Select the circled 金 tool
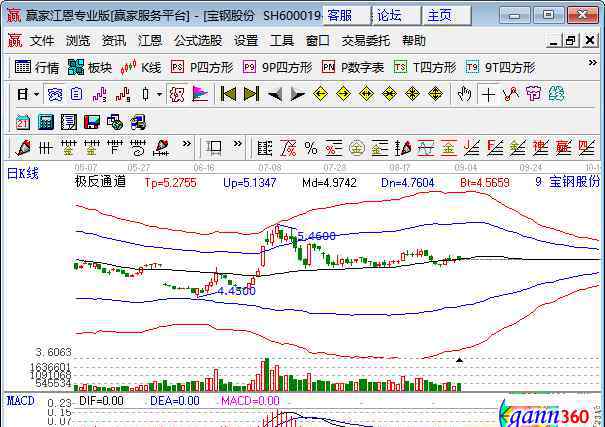The width and height of the screenshot is (605, 427). (x=357, y=148)
